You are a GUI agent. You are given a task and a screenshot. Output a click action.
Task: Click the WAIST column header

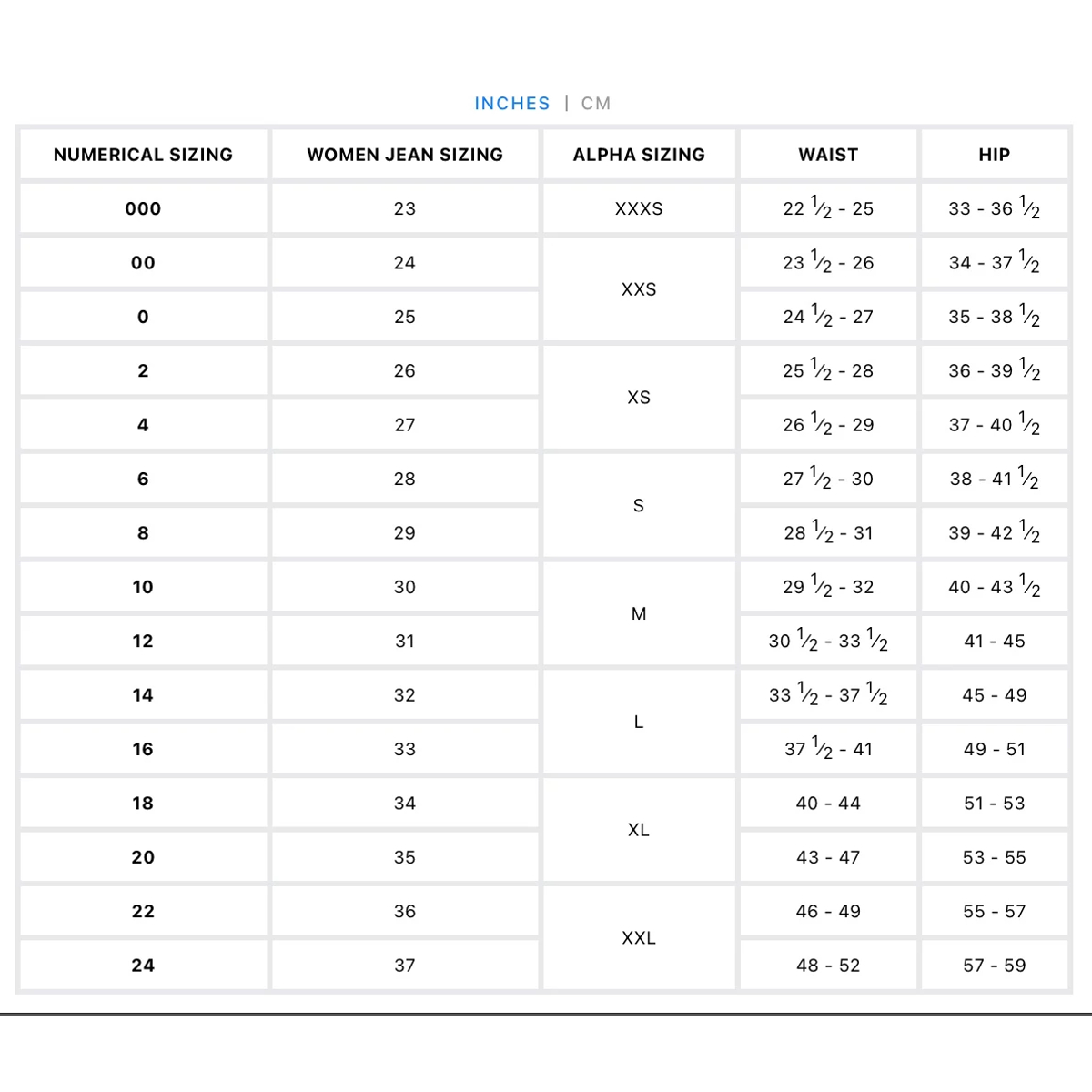coord(828,155)
